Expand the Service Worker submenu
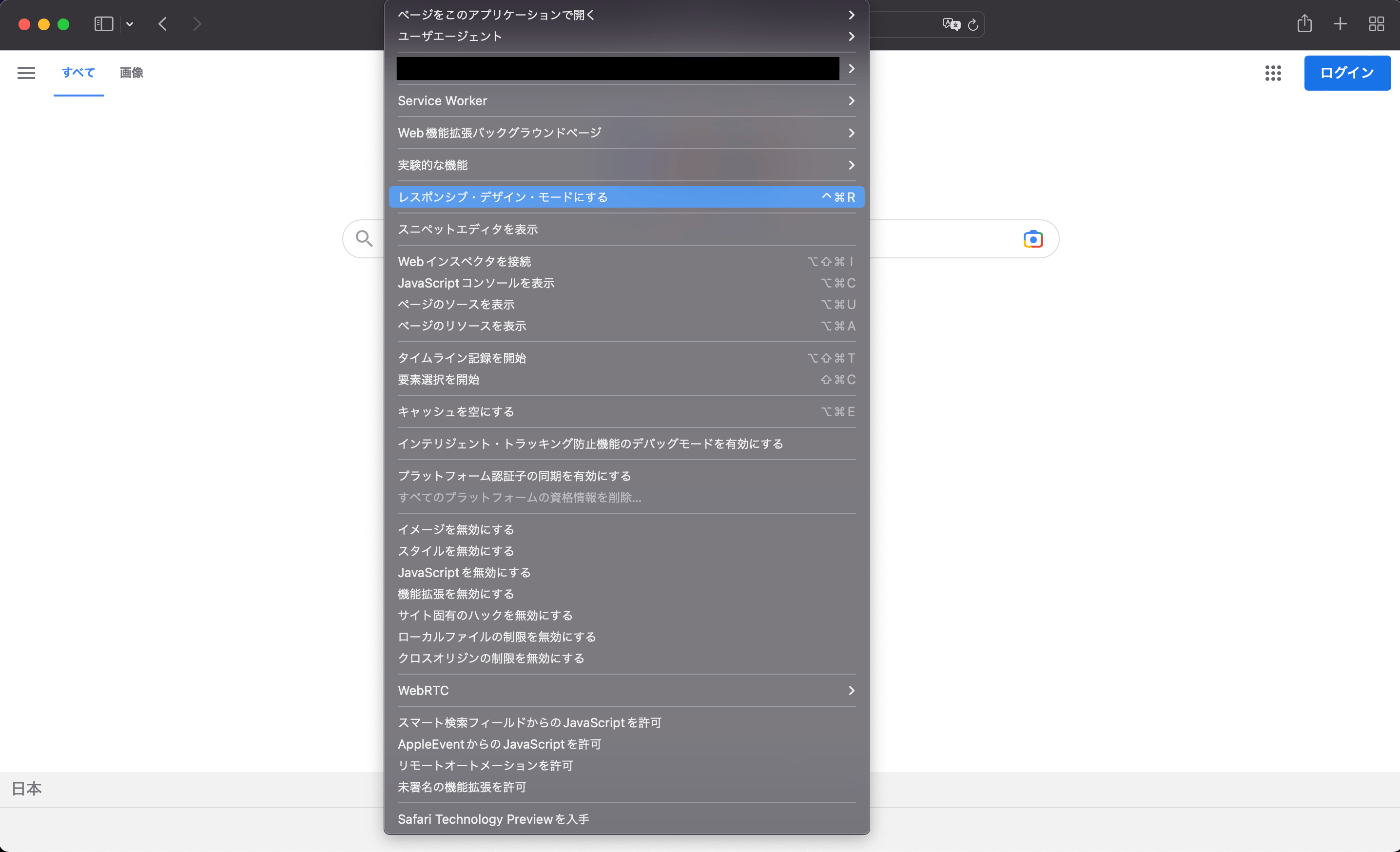The image size is (1400, 852). pyautogui.click(x=627, y=101)
